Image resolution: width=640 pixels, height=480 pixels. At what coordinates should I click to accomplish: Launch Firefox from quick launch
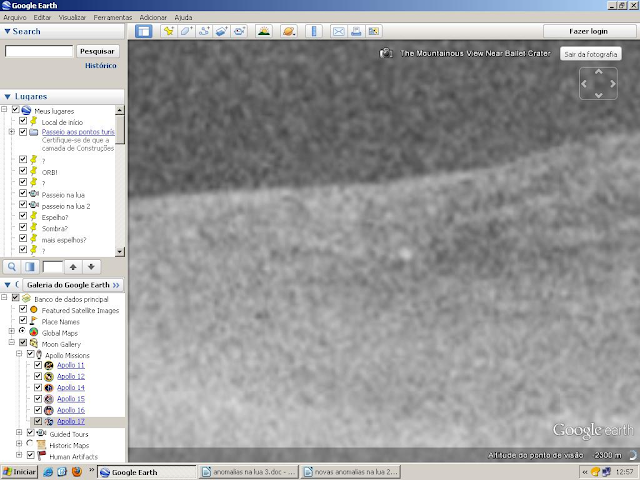[x=77, y=472]
